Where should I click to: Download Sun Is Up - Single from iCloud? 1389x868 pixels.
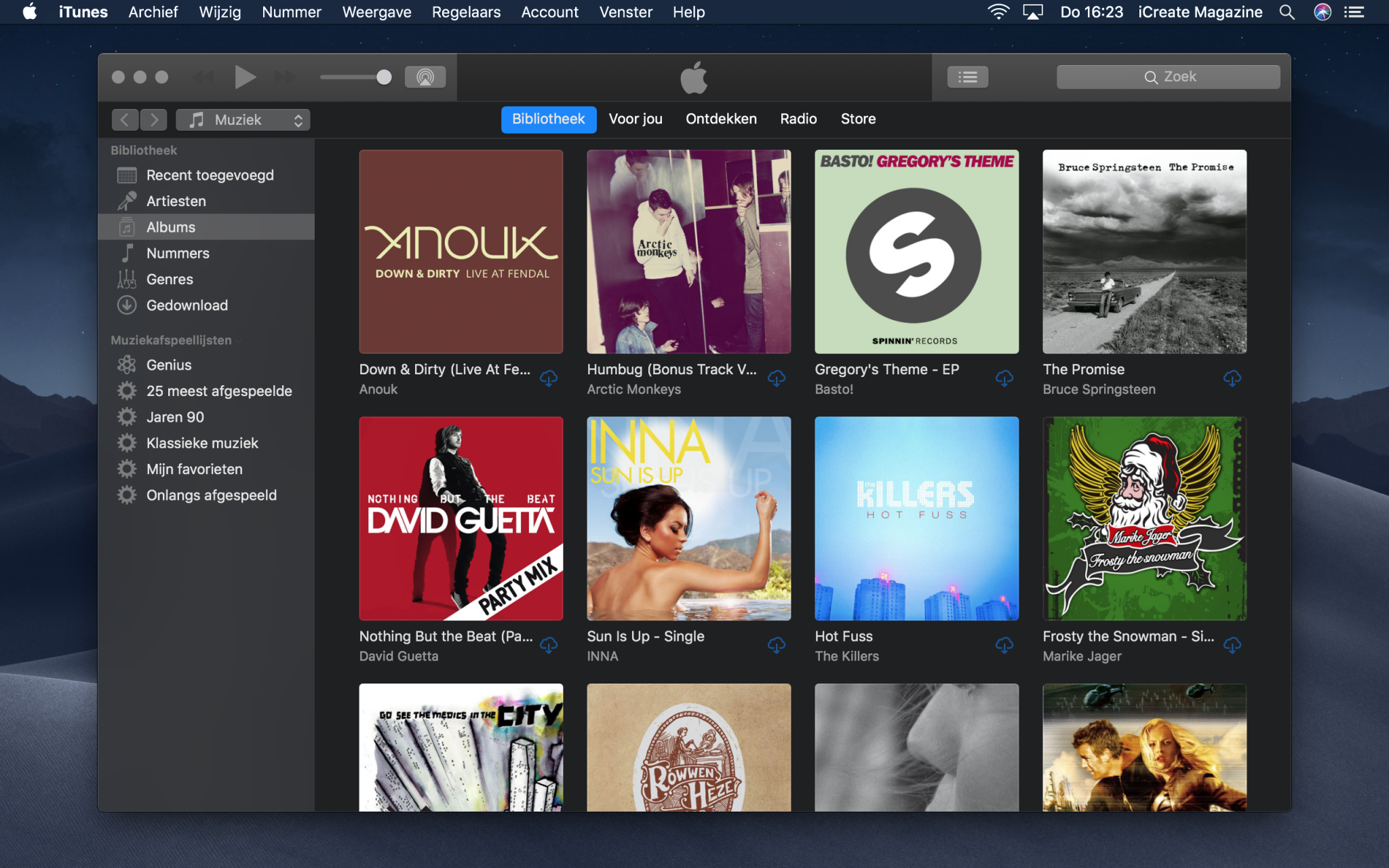point(776,645)
